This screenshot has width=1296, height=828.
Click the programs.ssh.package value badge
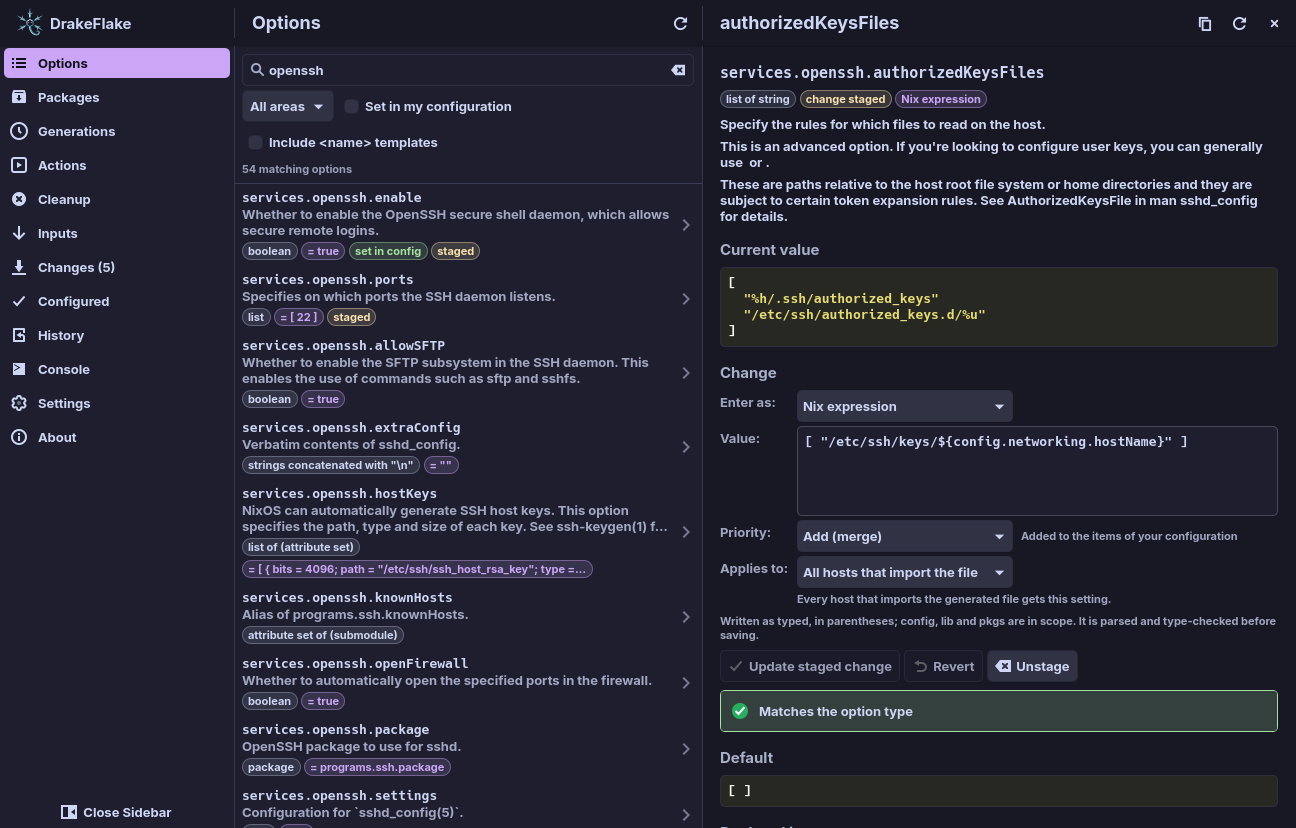[x=378, y=767]
